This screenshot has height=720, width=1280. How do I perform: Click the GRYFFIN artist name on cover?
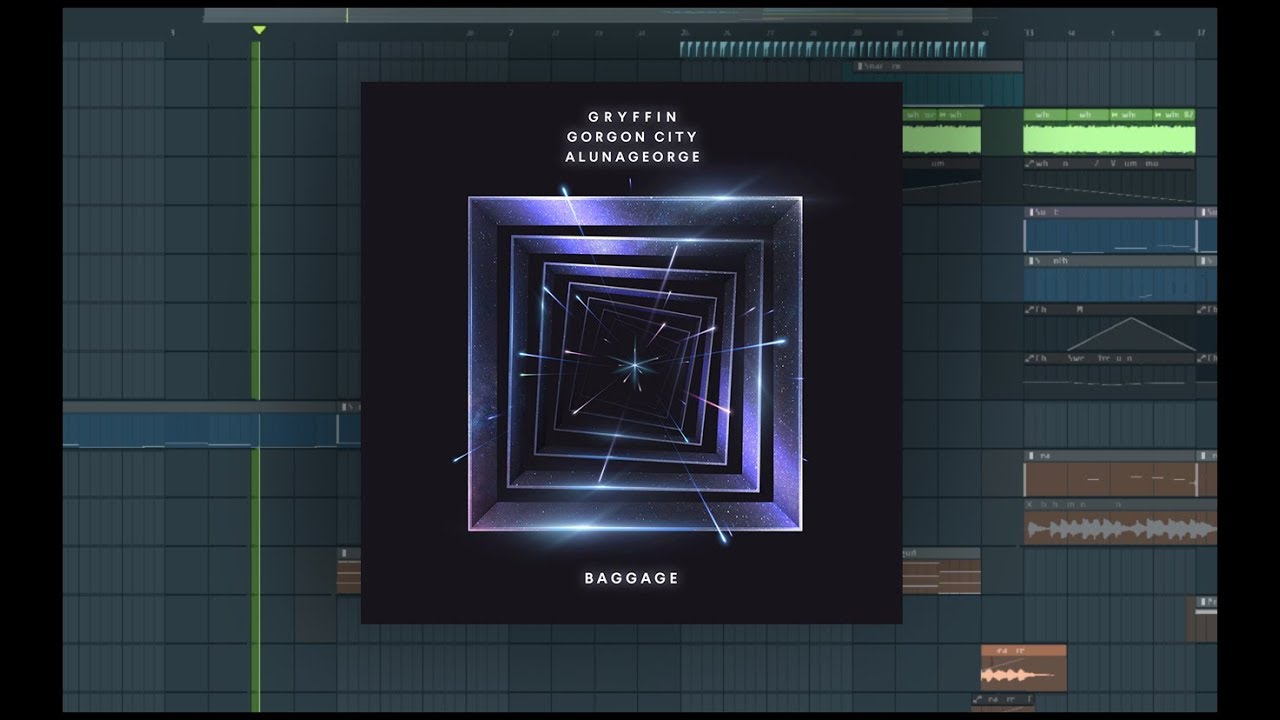coord(631,118)
